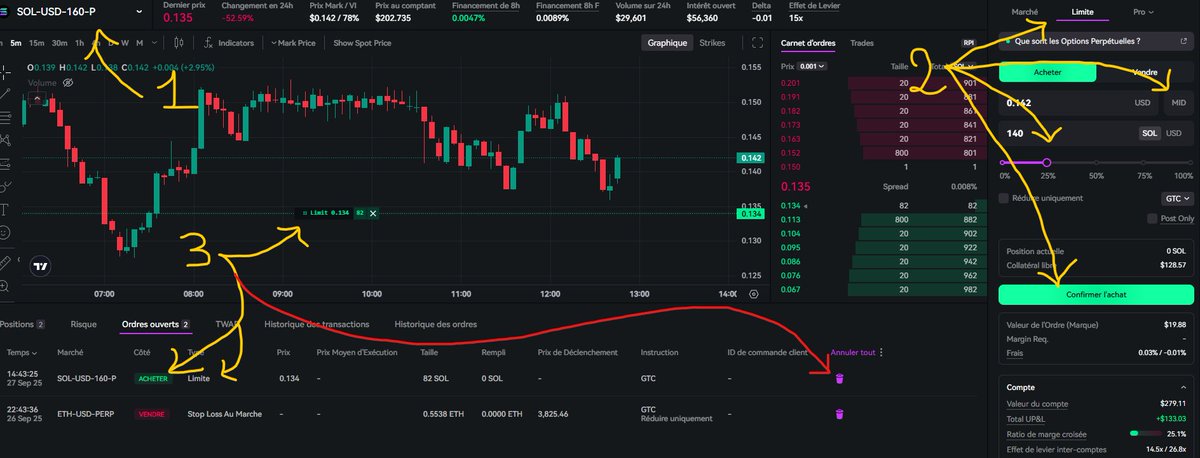Toggle the RPI order book option
The width and height of the screenshot is (1200, 458).
coord(968,43)
